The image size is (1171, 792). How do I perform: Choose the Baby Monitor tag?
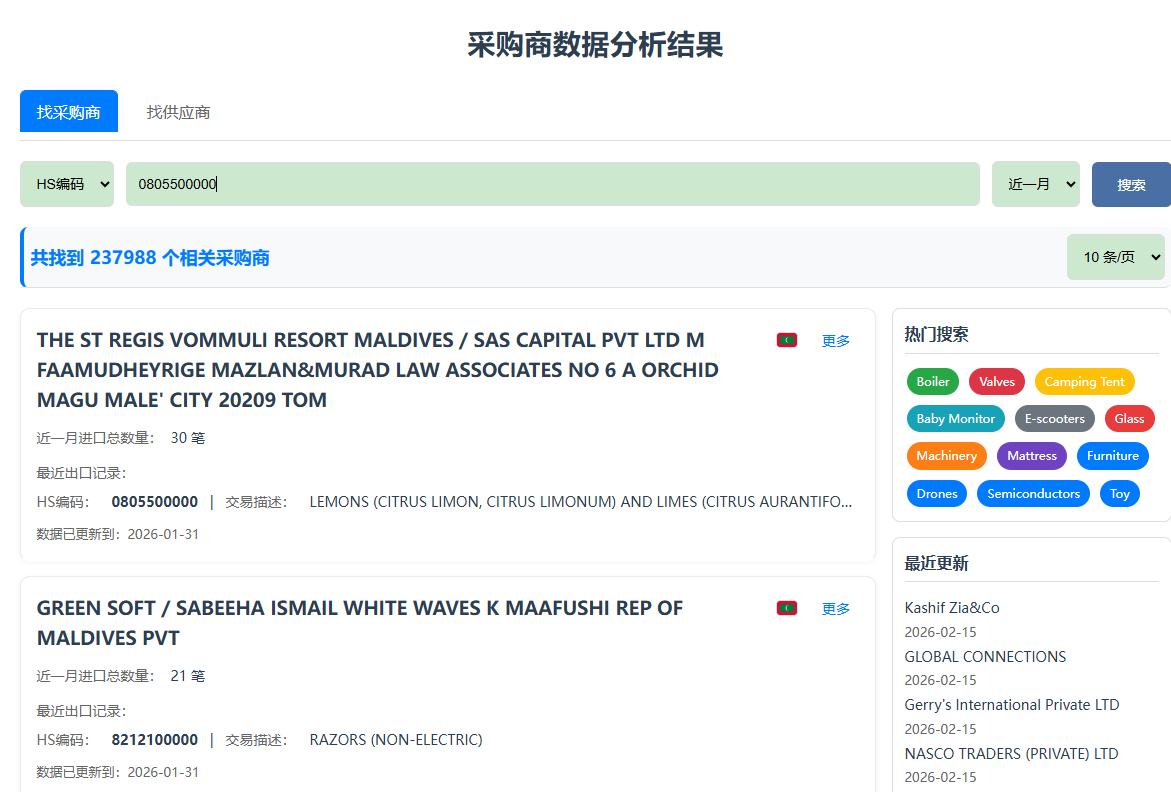[x=955, y=418]
